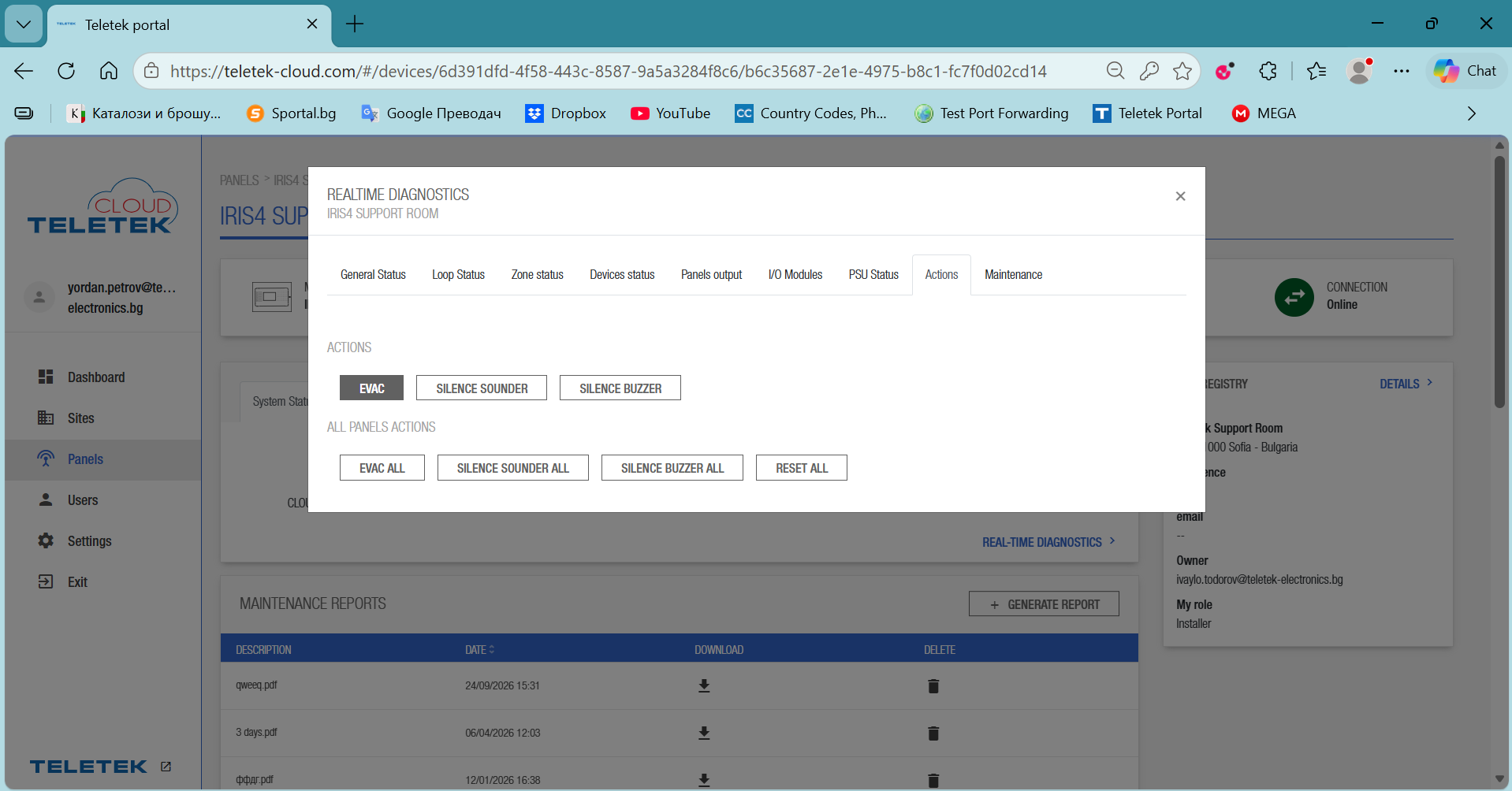
Task: Delete the 3 days.pdf report
Action: (933, 733)
